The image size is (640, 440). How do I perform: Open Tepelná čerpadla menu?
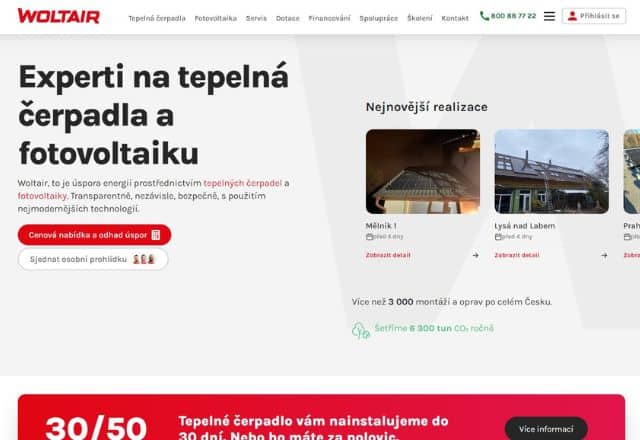(x=157, y=18)
